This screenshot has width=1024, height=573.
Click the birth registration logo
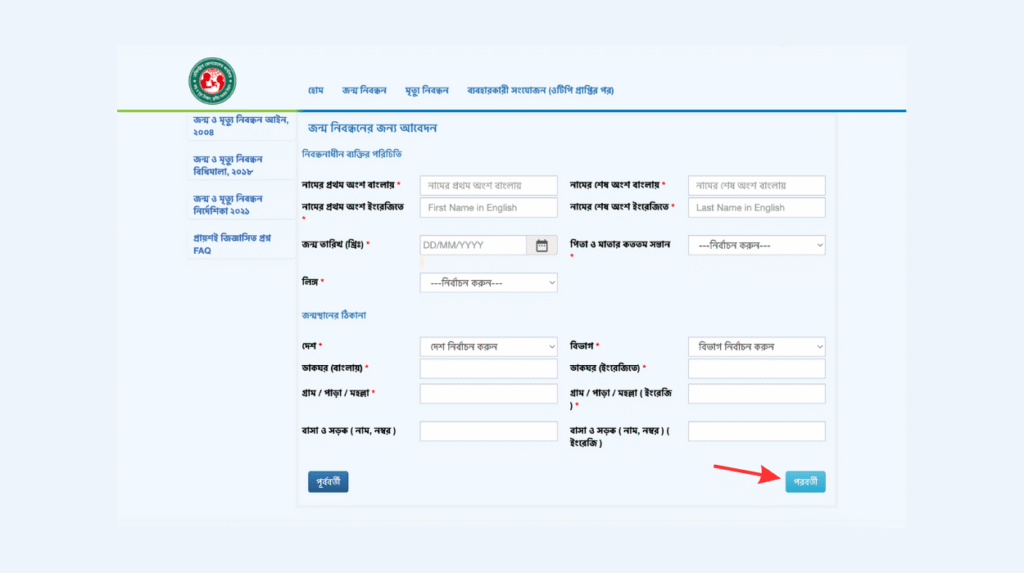[212, 82]
